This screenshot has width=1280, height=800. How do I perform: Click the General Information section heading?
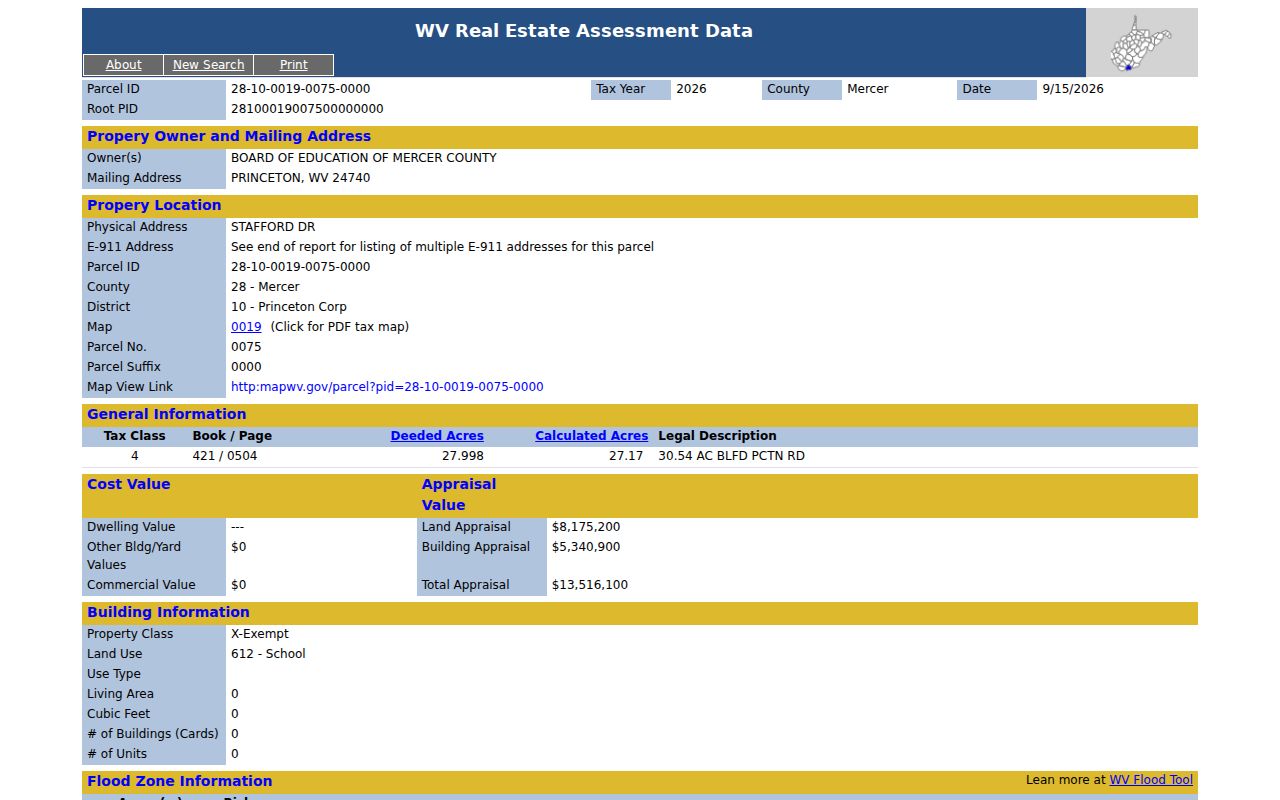167,414
